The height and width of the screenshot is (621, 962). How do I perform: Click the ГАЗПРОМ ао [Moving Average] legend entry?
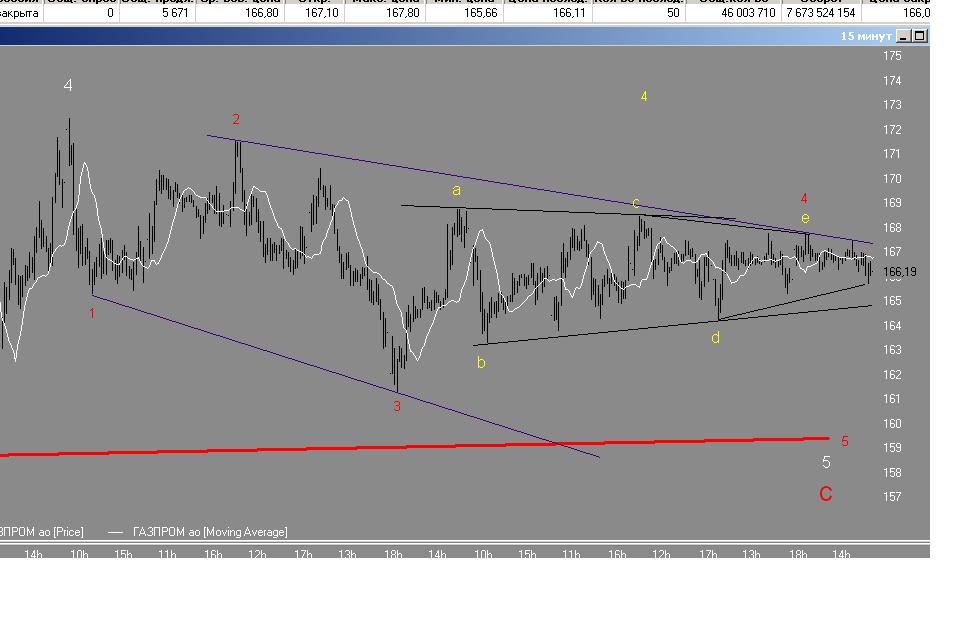pos(198,532)
